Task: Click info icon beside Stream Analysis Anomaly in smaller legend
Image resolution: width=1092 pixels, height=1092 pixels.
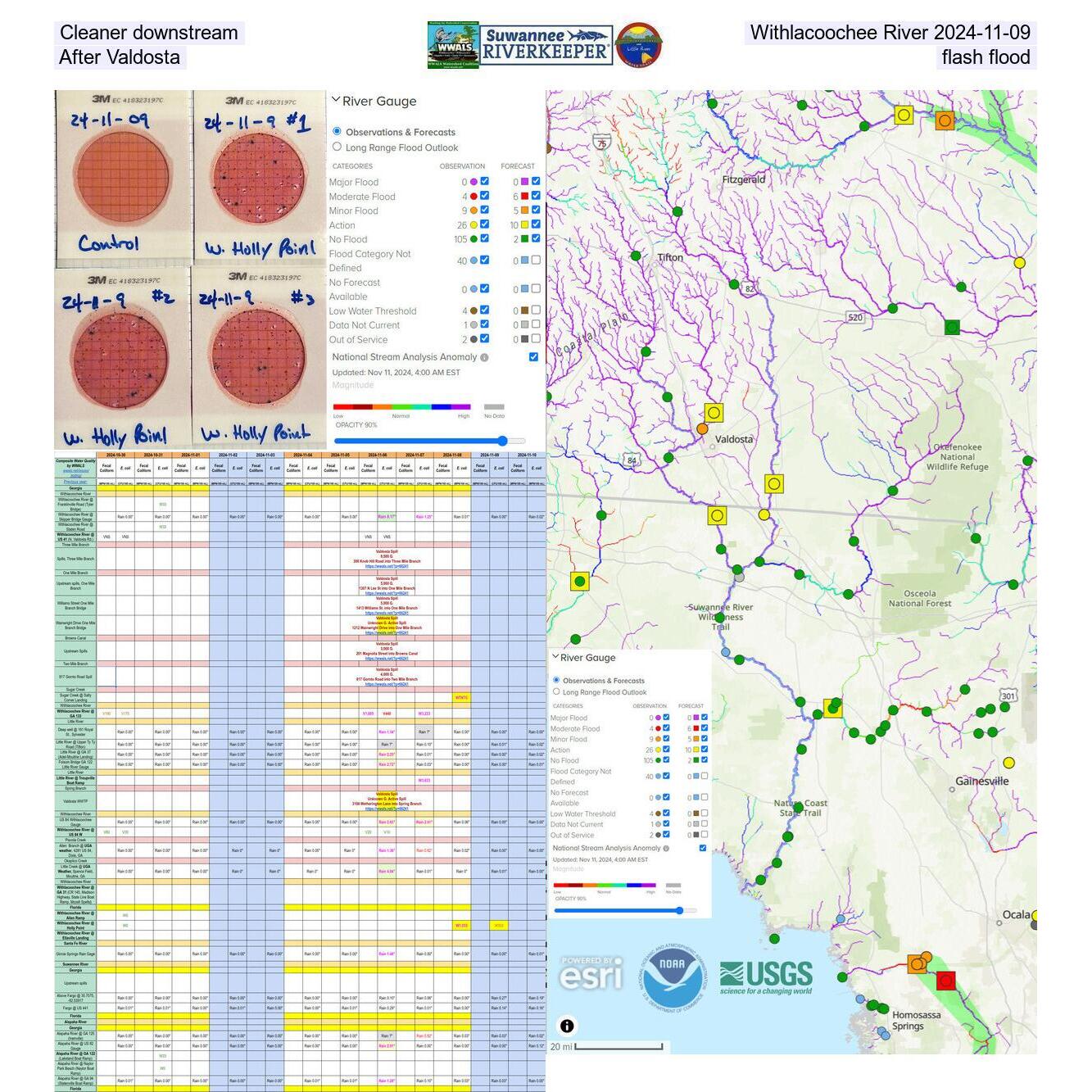Action: (x=666, y=849)
